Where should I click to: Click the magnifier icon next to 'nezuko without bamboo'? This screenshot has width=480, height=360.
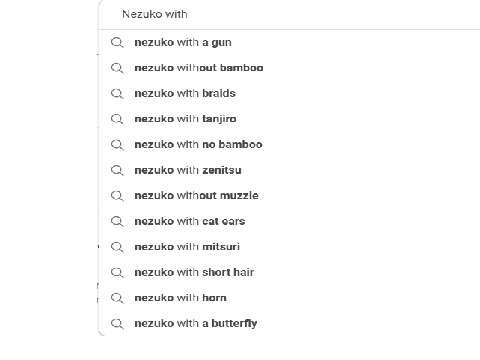click(117, 68)
